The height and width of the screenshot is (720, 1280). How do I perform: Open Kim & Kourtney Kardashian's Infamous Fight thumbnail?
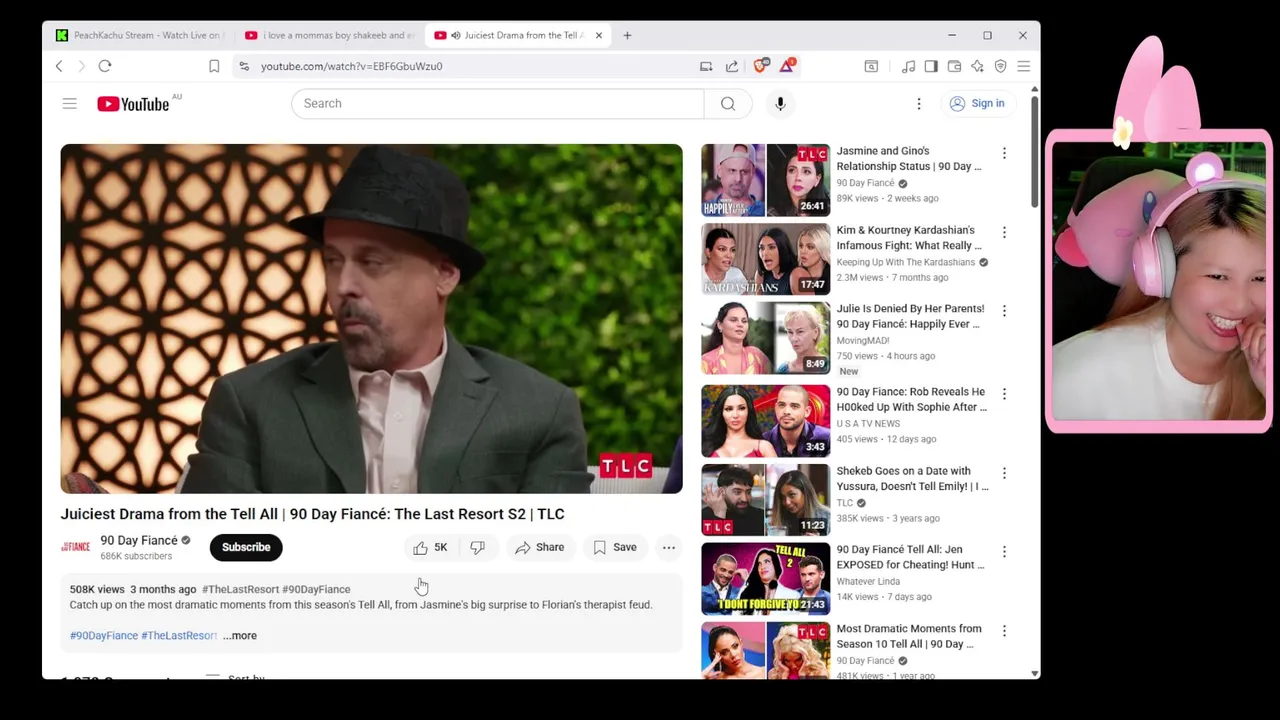tap(765, 259)
